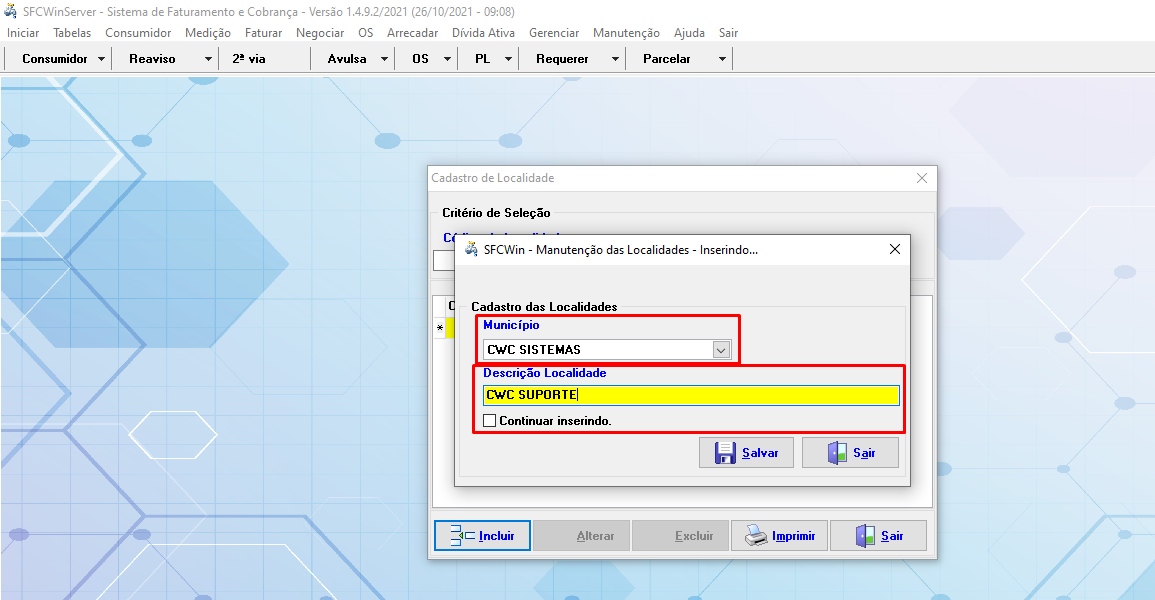Expand the Município combo box arrow
The image size is (1155, 600).
(x=720, y=350)
